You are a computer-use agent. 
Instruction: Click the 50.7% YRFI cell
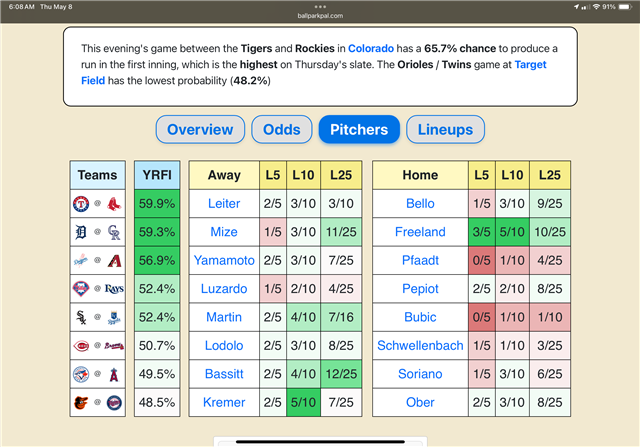pyautogui.click(x=157, y=345)
